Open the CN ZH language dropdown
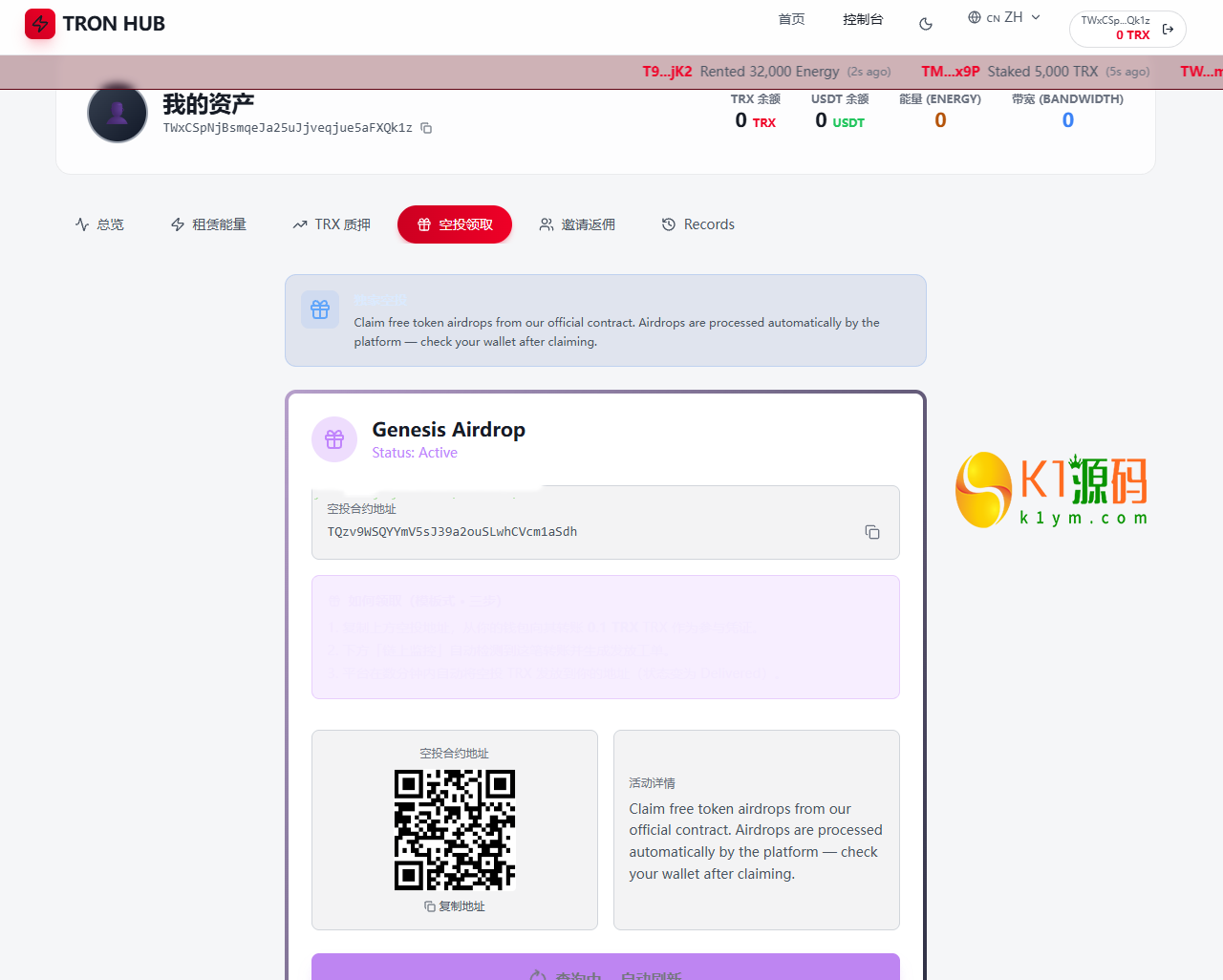The height and width of the screenshot is (980, 1223). [1004, 17]
